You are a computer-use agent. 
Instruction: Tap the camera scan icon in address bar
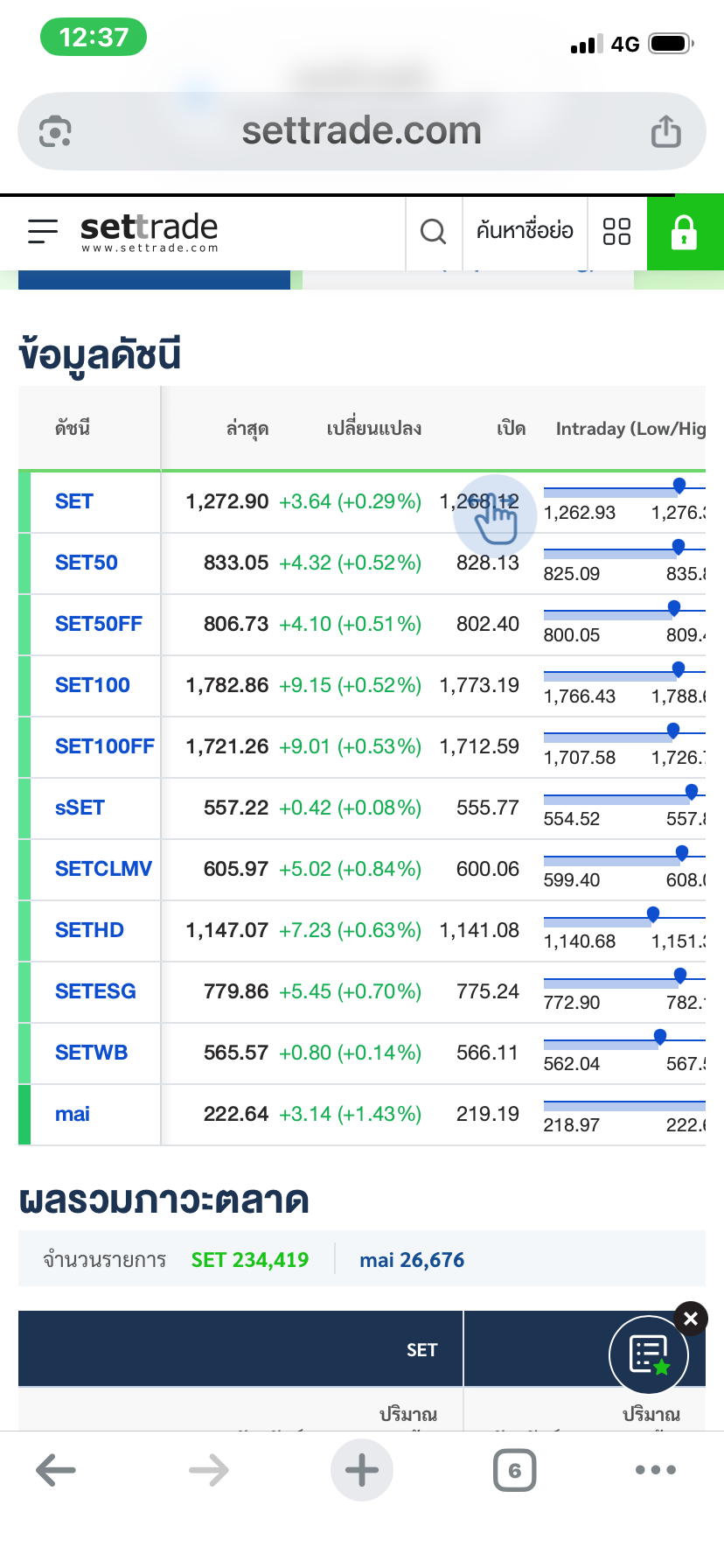(55, 132)
